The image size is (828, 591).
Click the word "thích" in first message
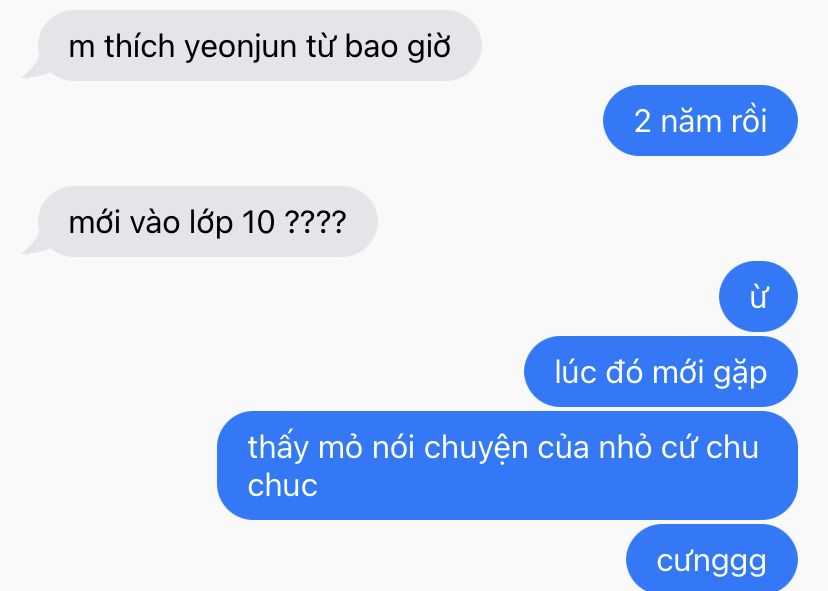pyautogui.click(x=139, y=46)
